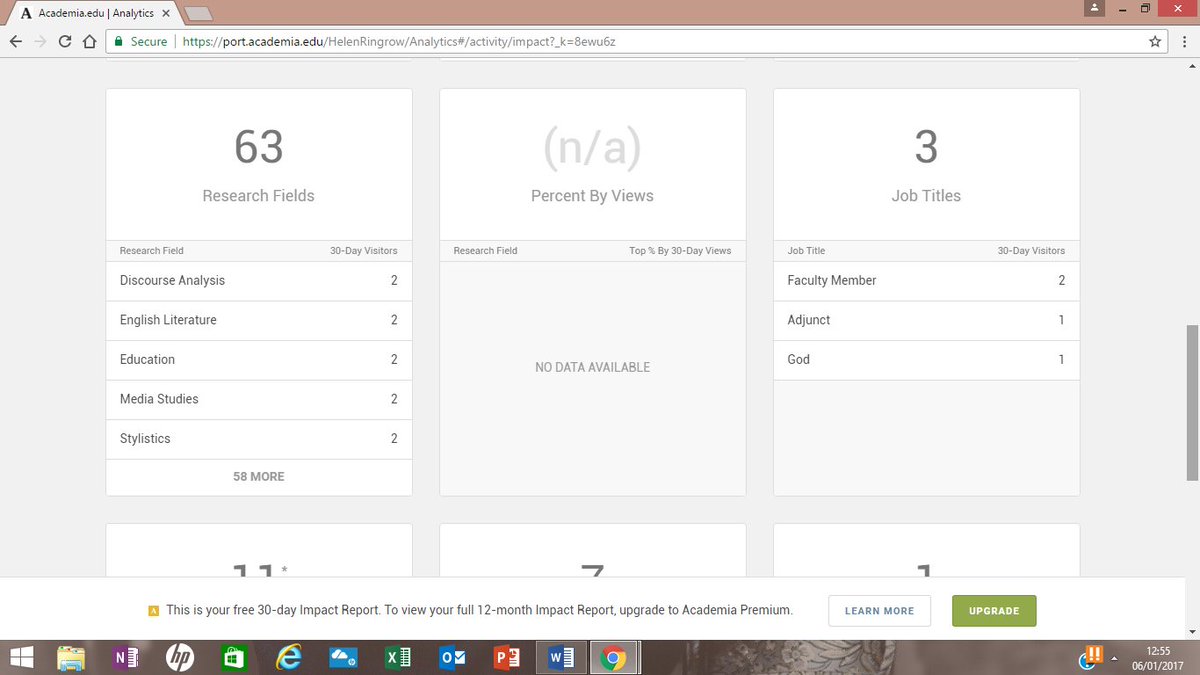The height and width of the screenshot is (675, 1200).
Task: Bookmark this page with the star icon
Action: pos(1155,42)
